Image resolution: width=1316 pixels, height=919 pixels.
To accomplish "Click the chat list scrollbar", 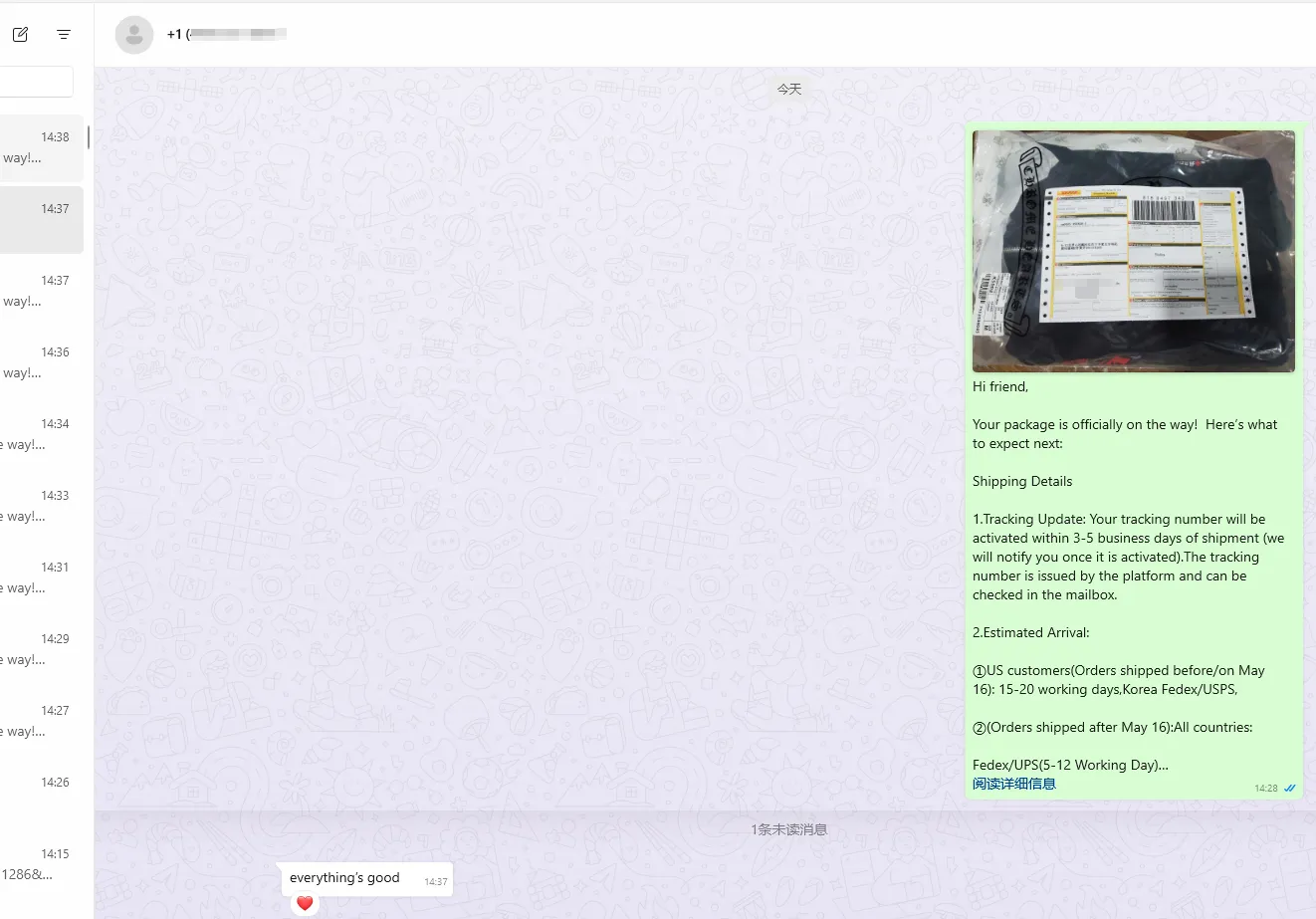I will point(89,137).
